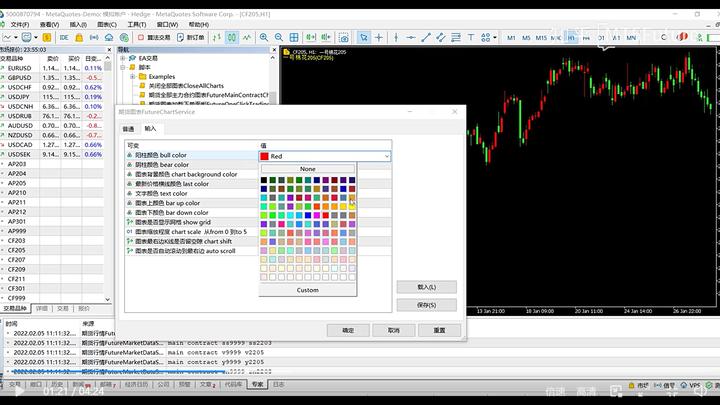Click the Load (L) button
The width and height of the screenshot is (720, 405).
[x=425, y=286]
